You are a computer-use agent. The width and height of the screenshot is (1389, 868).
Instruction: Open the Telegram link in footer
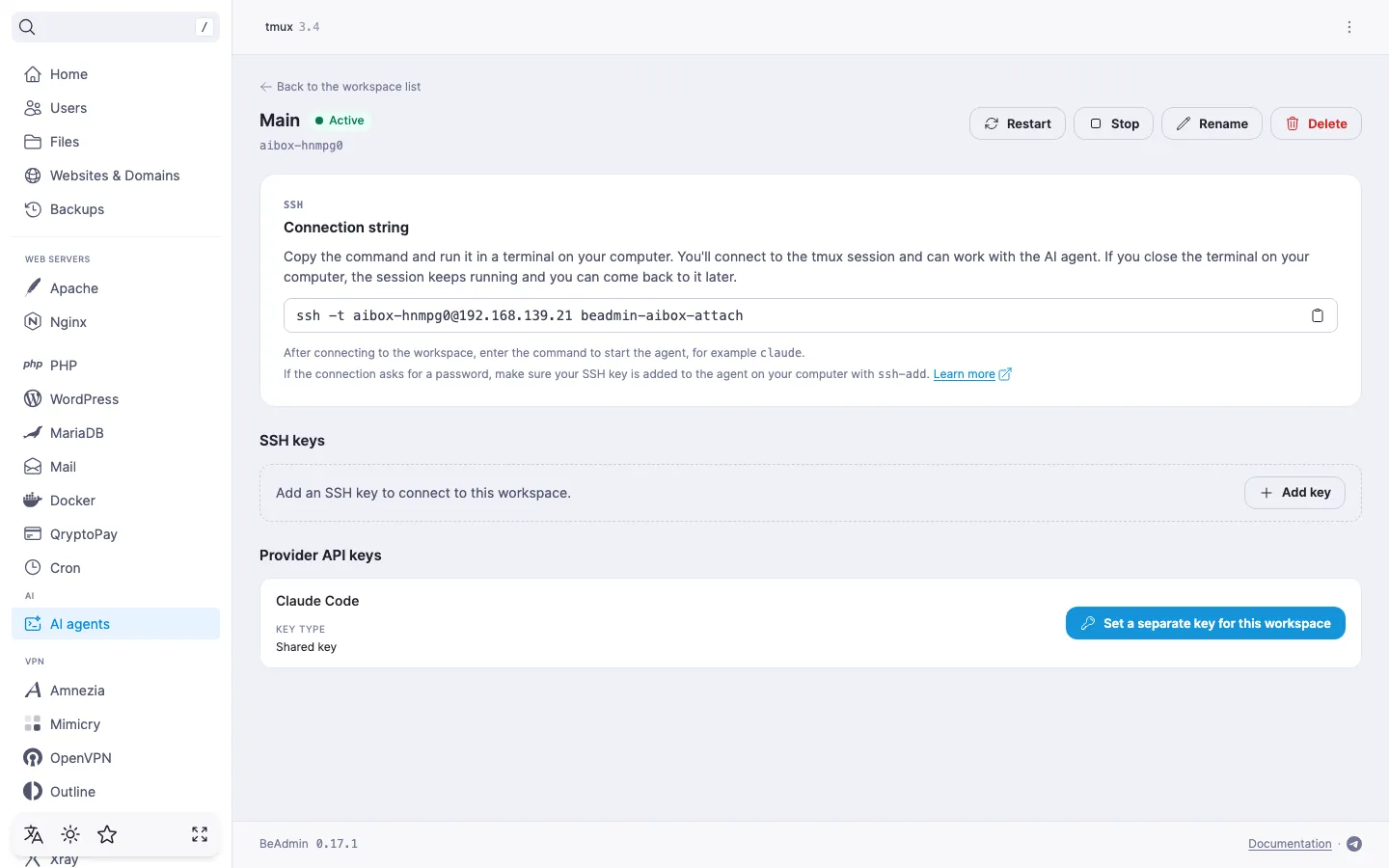pos(1354,844)
